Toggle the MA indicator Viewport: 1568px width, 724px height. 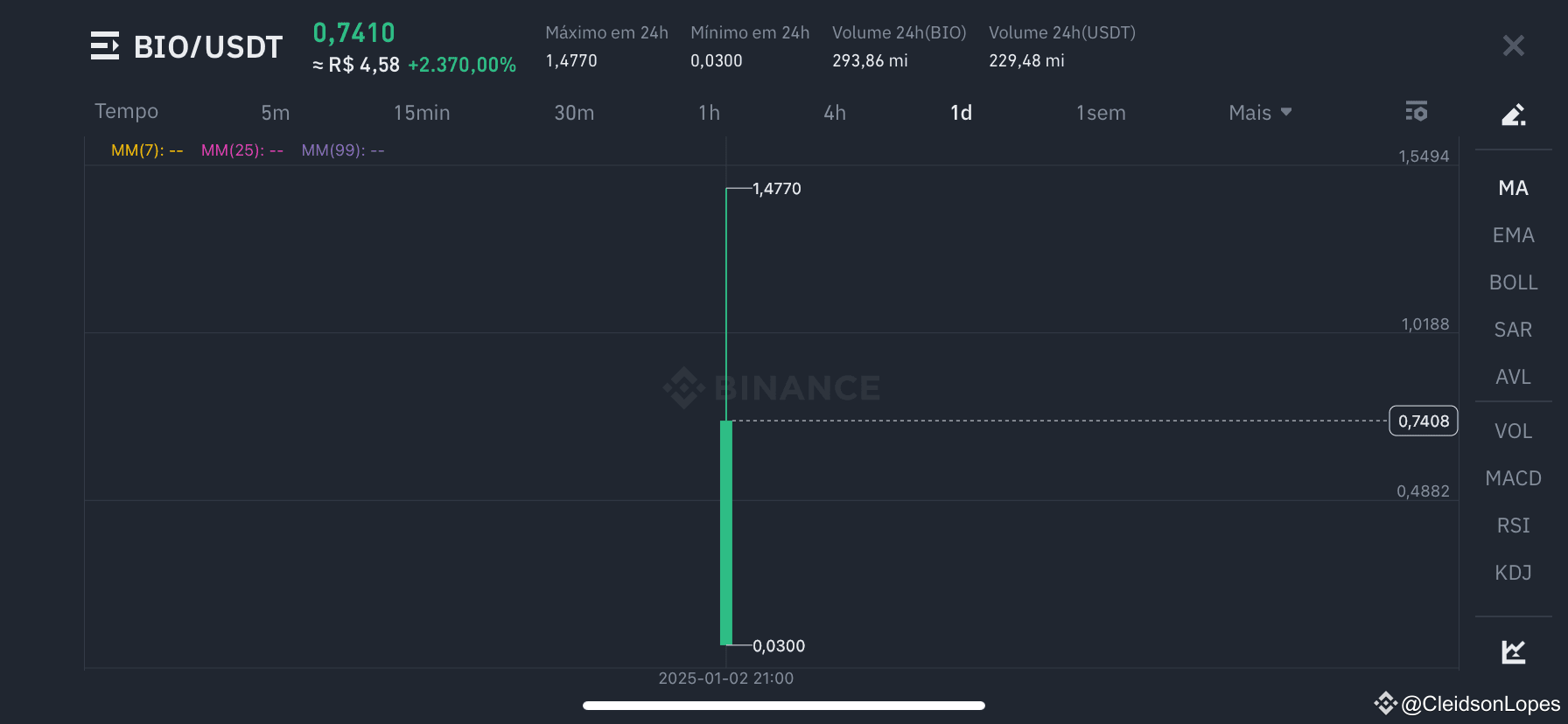coord(1513,188)
